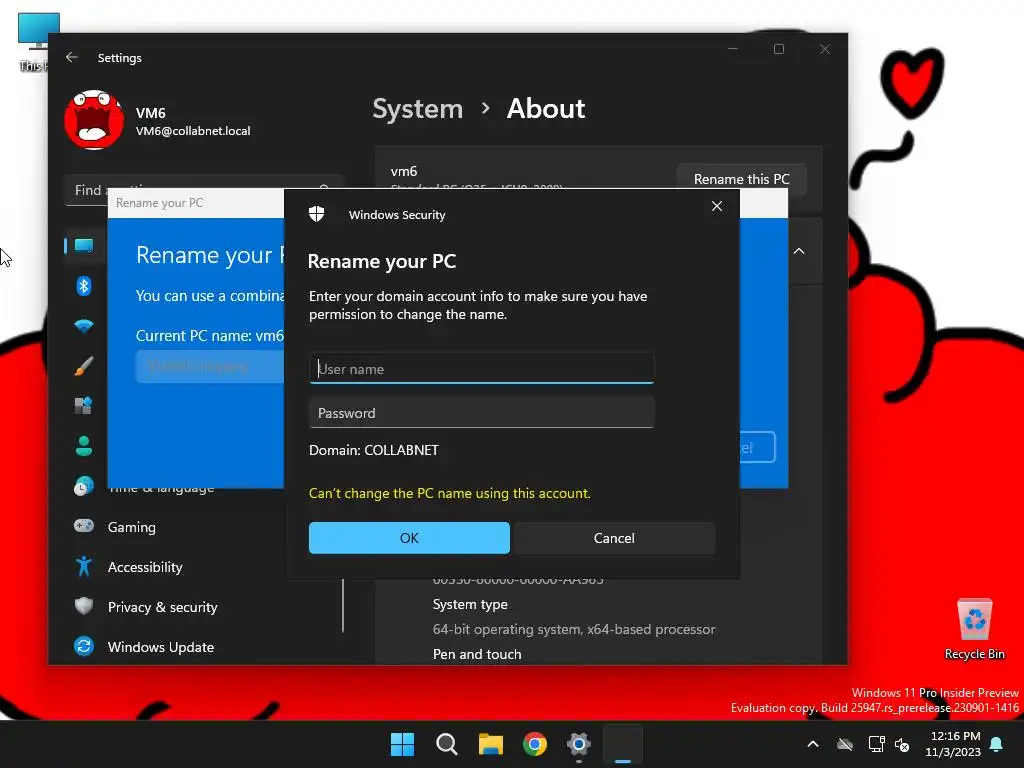Select "Pen and touch" label
The image size is (1024, 768).
coord(477,654)
